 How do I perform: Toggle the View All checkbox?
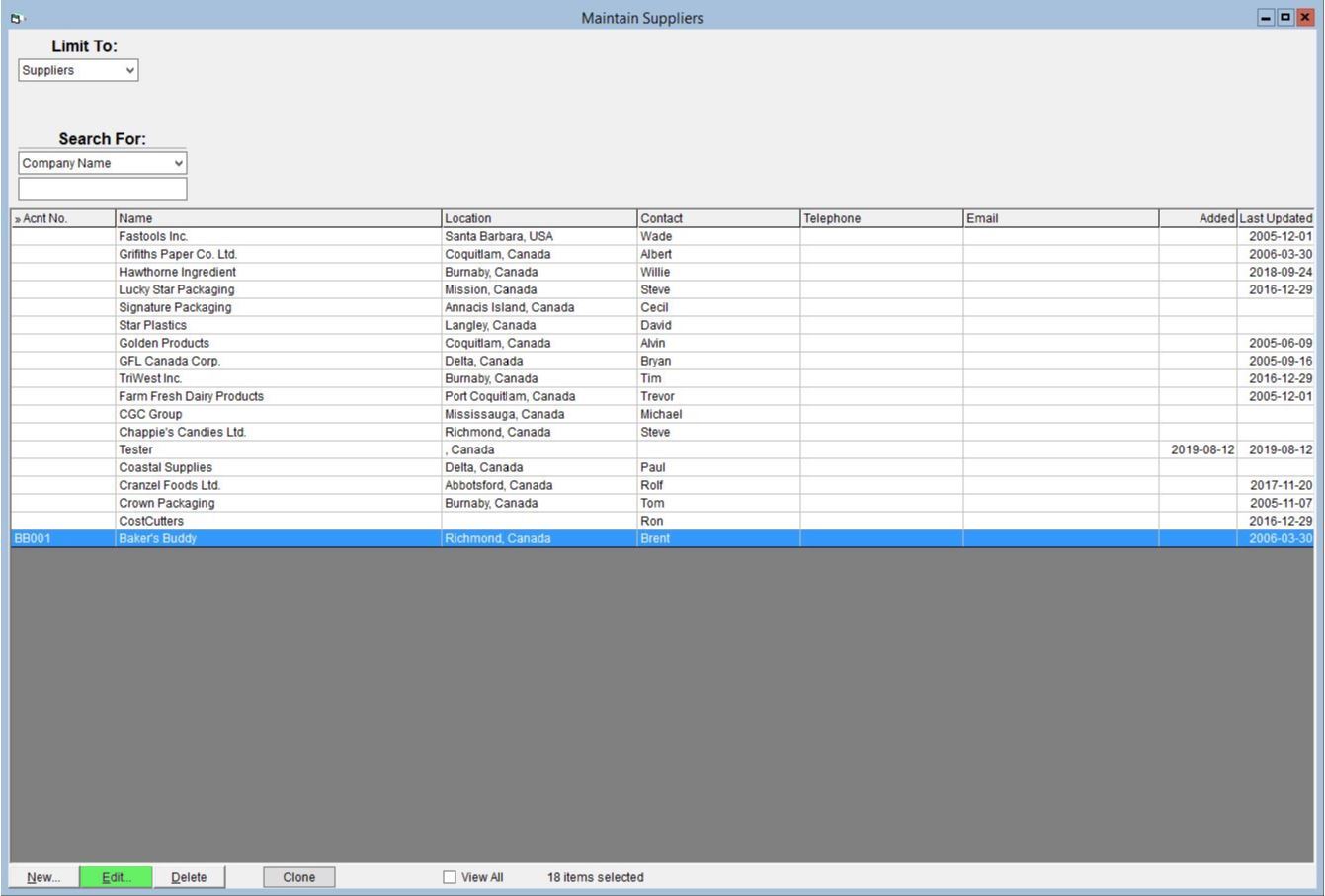450,877
